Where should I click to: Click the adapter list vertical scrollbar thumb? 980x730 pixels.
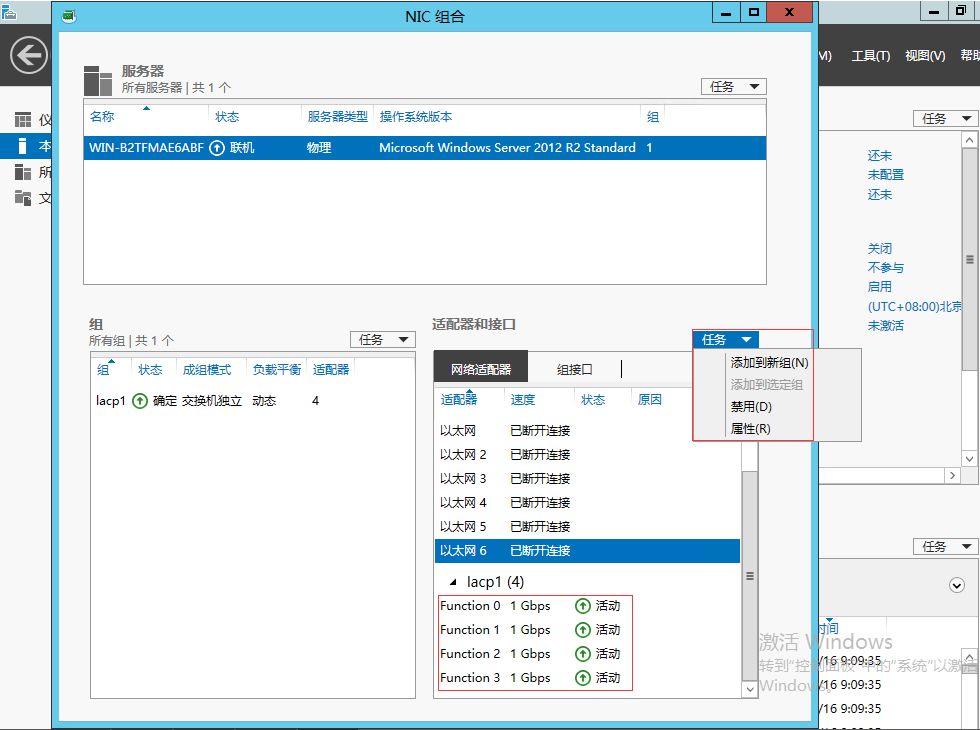pyautogui.click(x=750, y=576)
